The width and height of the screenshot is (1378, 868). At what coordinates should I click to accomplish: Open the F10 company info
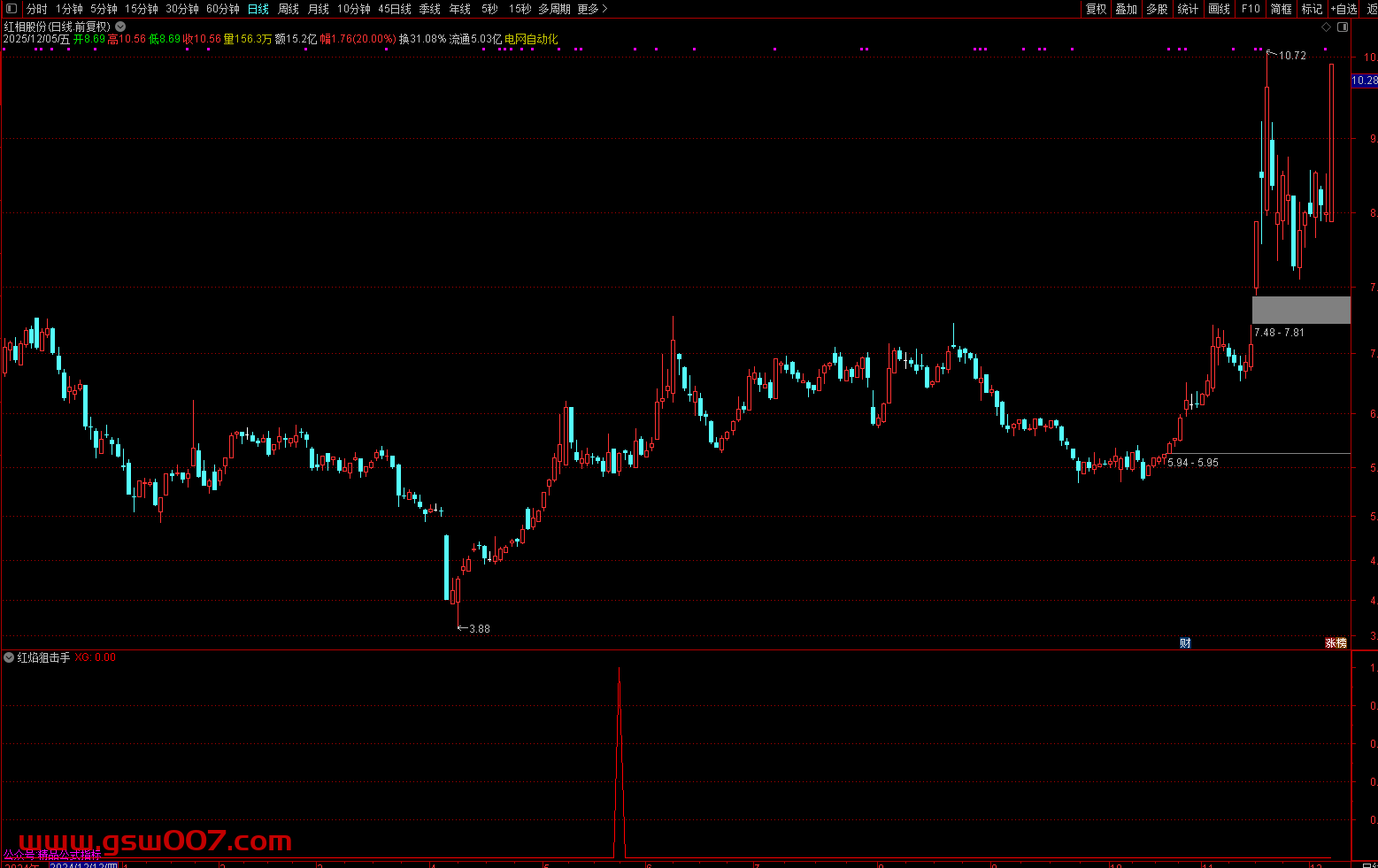(x=1251, y=9)
